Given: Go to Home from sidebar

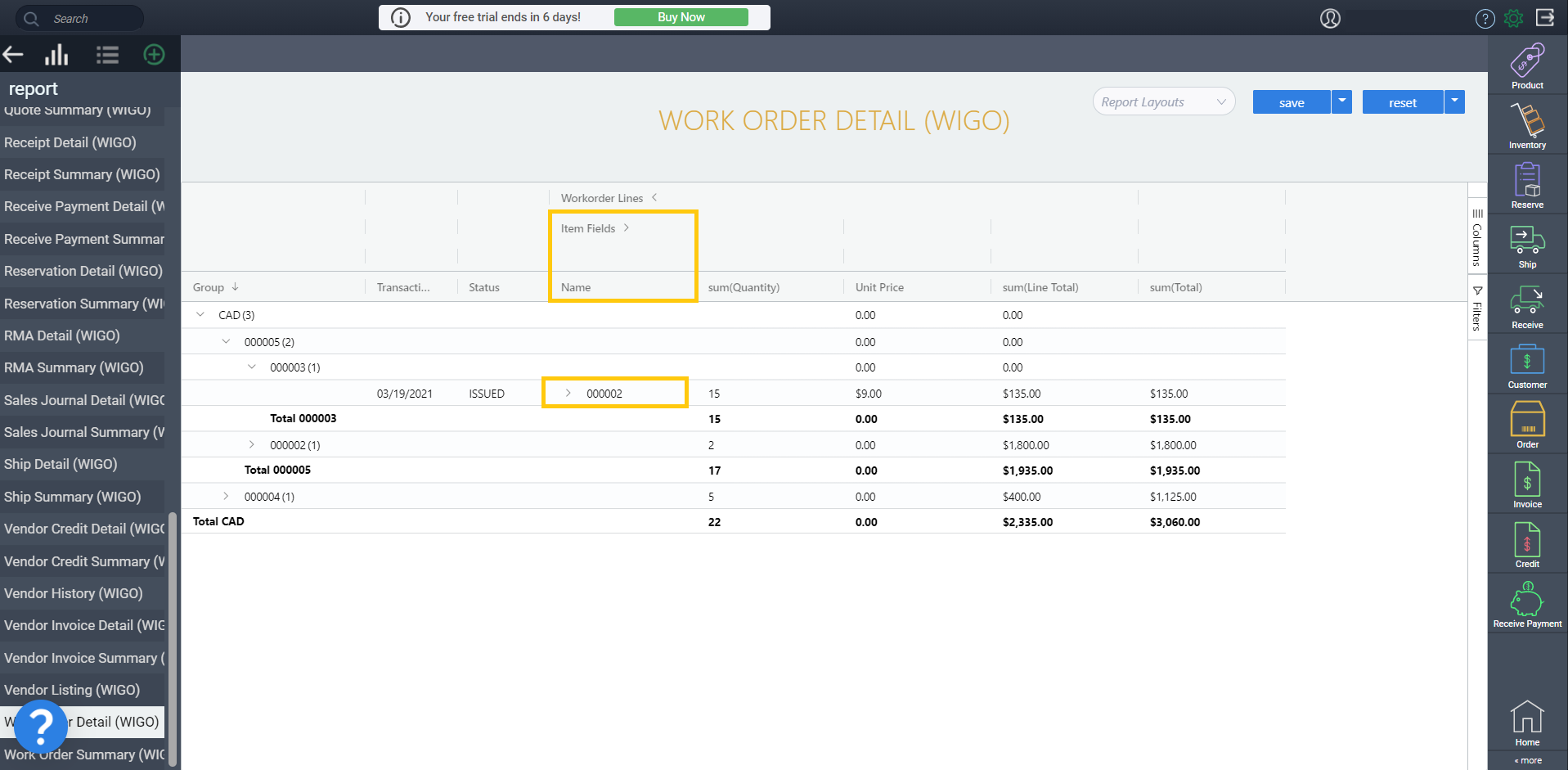Looking at the screenshot, I should coord(1527,723).
